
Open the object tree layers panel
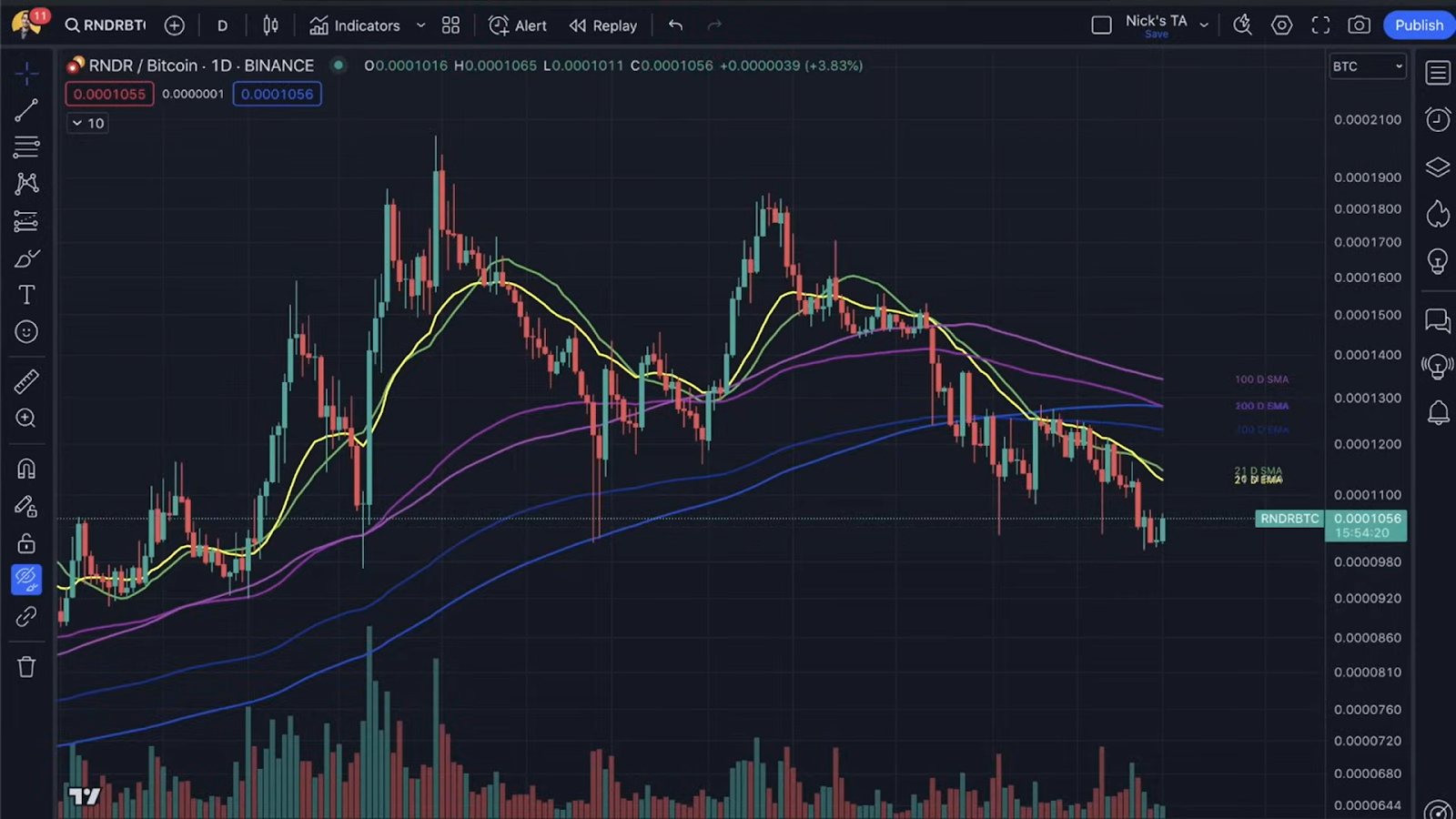[x=1438, y=167]
